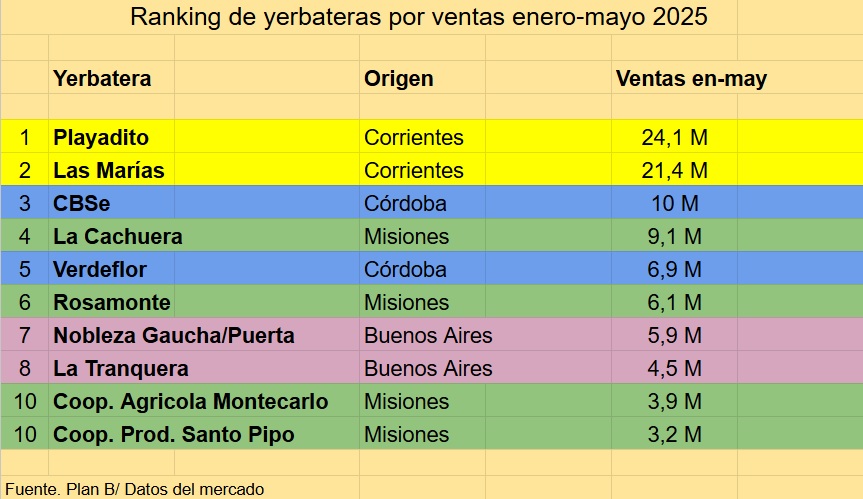The image size is (863, 499).
Task: Select the Playadito cell
Action: tap(101, 137)
